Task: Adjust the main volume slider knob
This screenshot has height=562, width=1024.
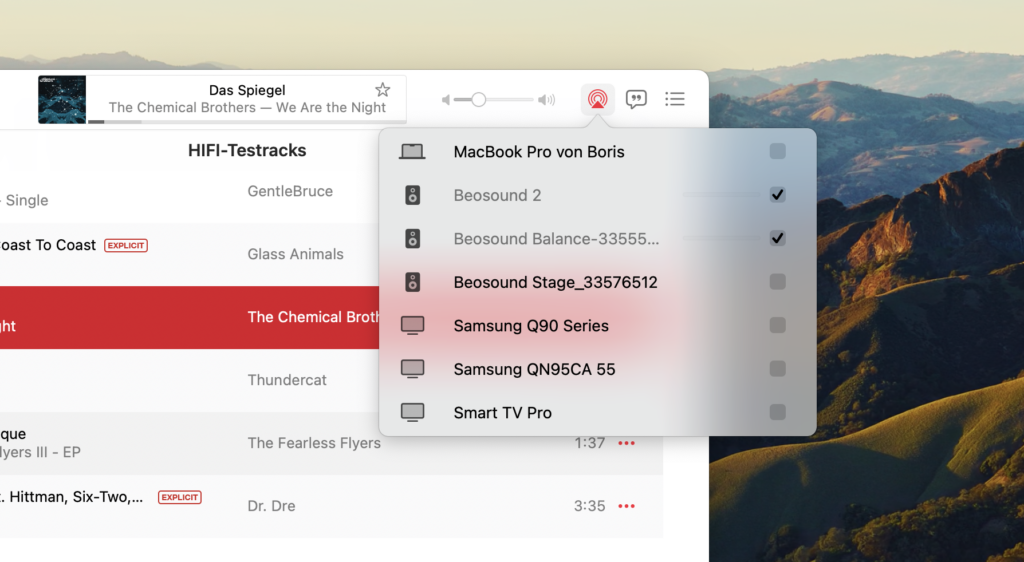Action: click(x=479, y=100)
